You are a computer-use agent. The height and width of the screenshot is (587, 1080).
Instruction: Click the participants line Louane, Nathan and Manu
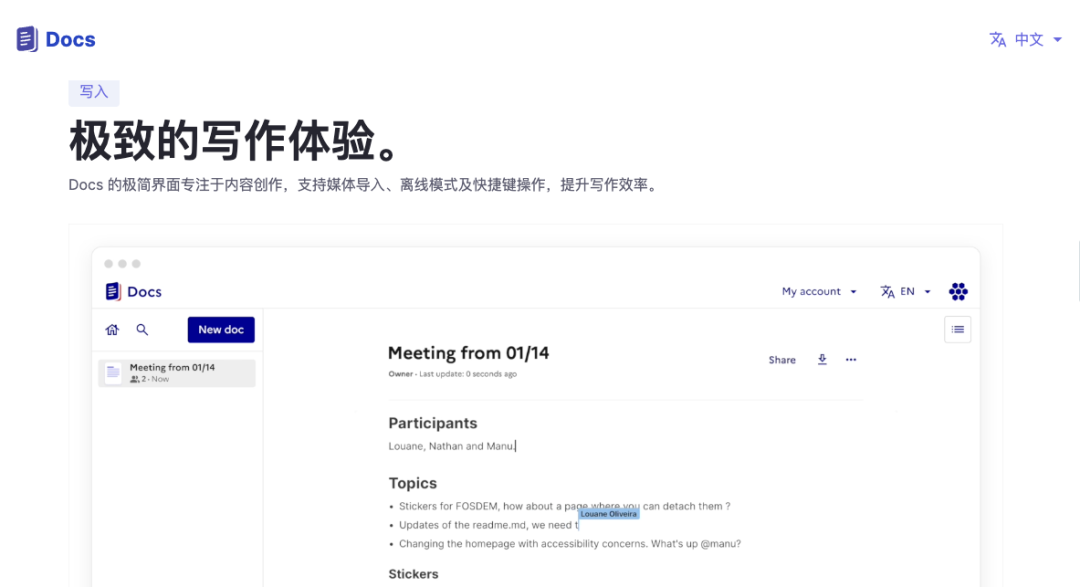pyautogui.click(x=452, y=446)
